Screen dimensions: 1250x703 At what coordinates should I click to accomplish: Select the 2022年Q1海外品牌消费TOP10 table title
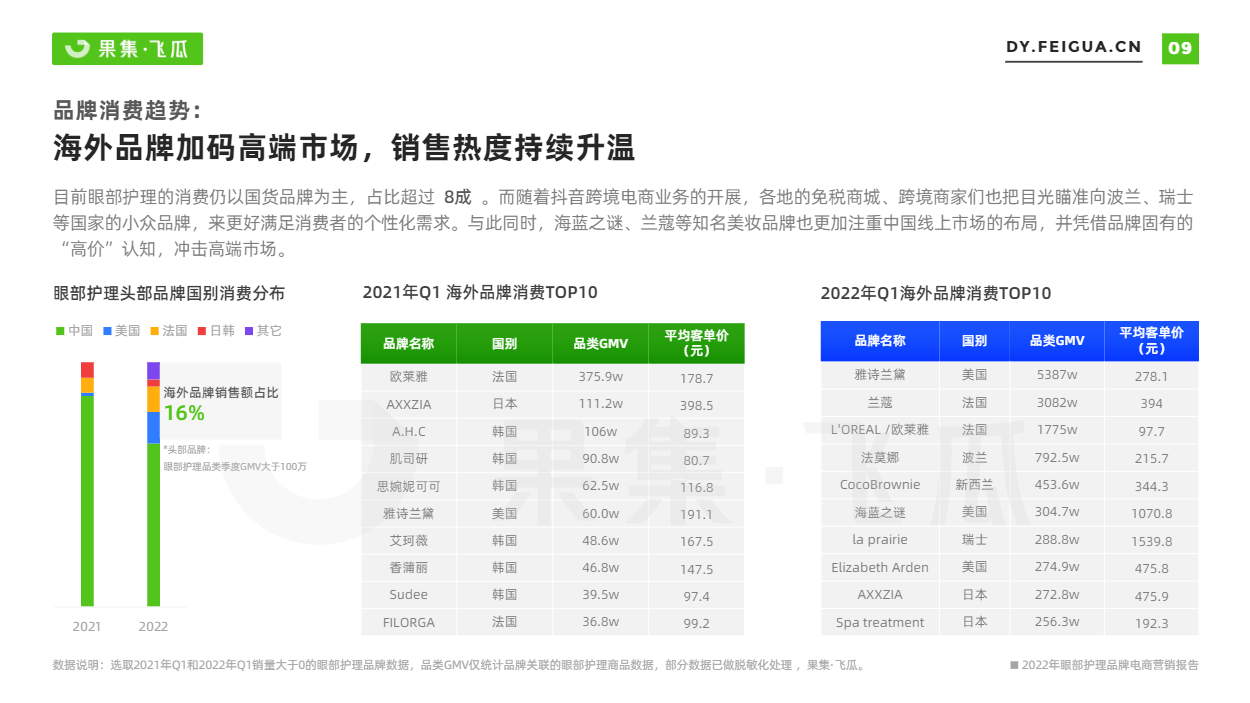pyautogui.click(x=936, y=293)
